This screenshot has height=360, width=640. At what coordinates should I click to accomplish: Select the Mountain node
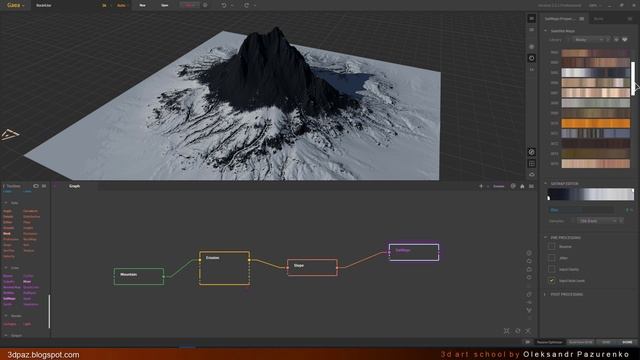pyautogui.click(x=139, y=276)
